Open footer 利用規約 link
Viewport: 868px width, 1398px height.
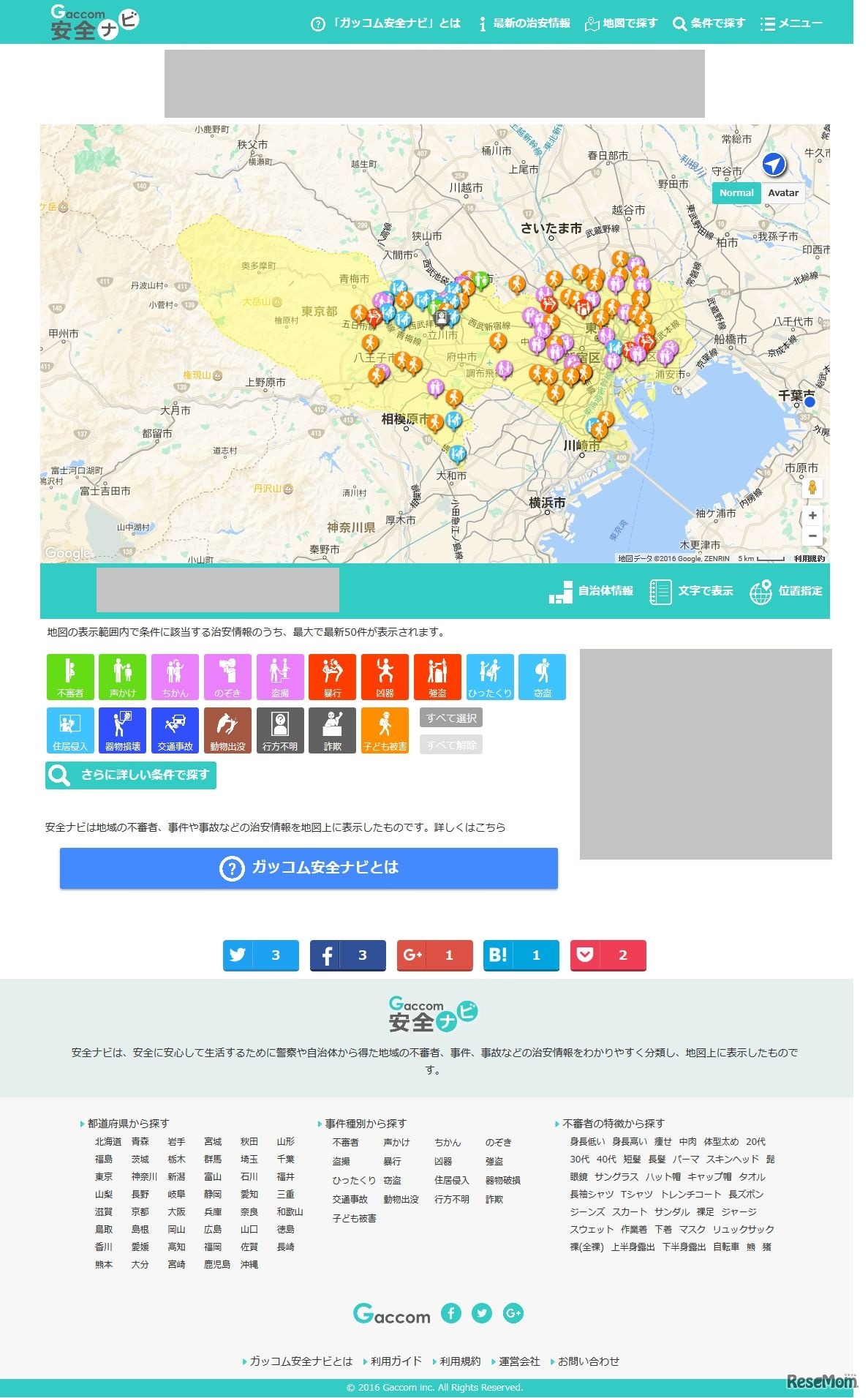click(460, 1361)
